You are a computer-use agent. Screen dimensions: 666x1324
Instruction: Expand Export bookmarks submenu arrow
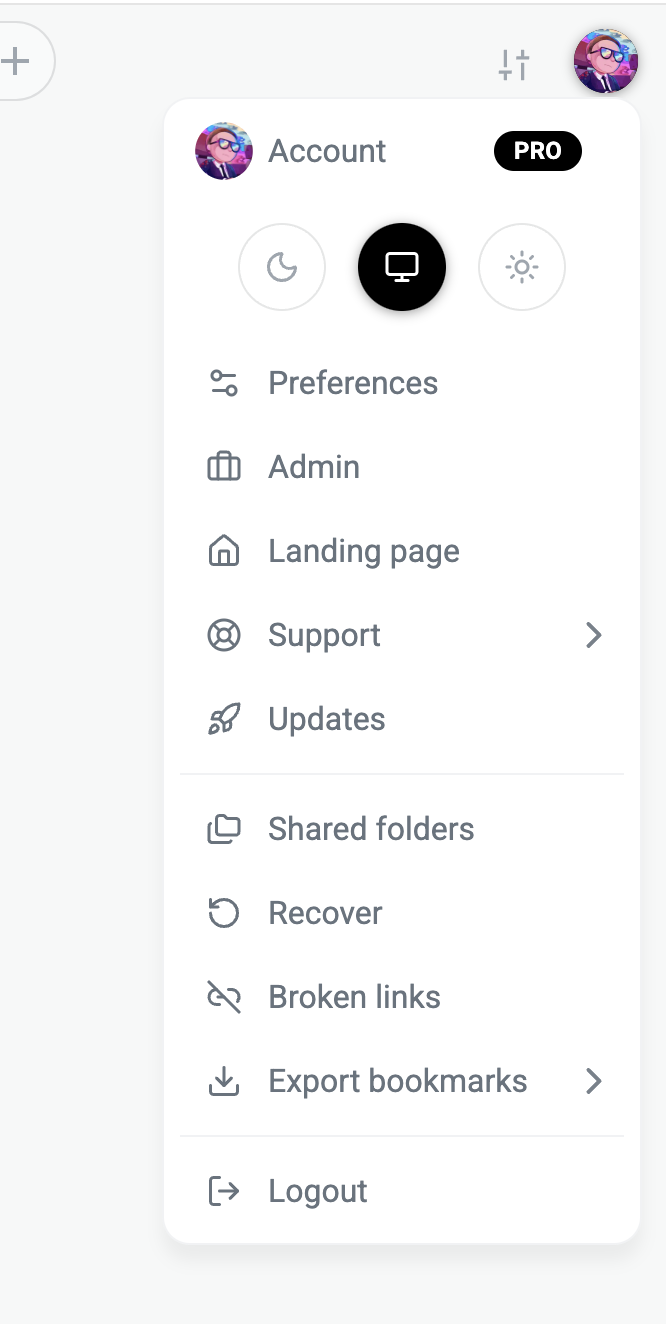(x=594, y=1081)
